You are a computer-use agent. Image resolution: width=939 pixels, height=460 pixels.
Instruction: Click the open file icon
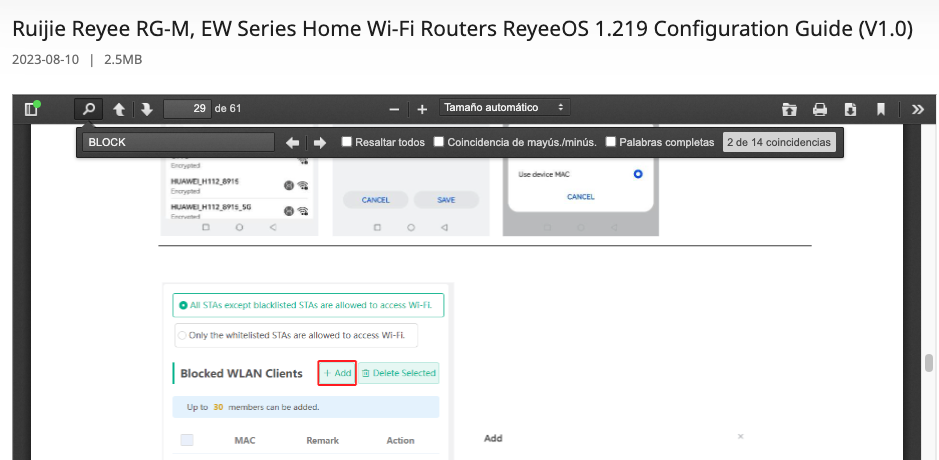click(x=789, y=109)
